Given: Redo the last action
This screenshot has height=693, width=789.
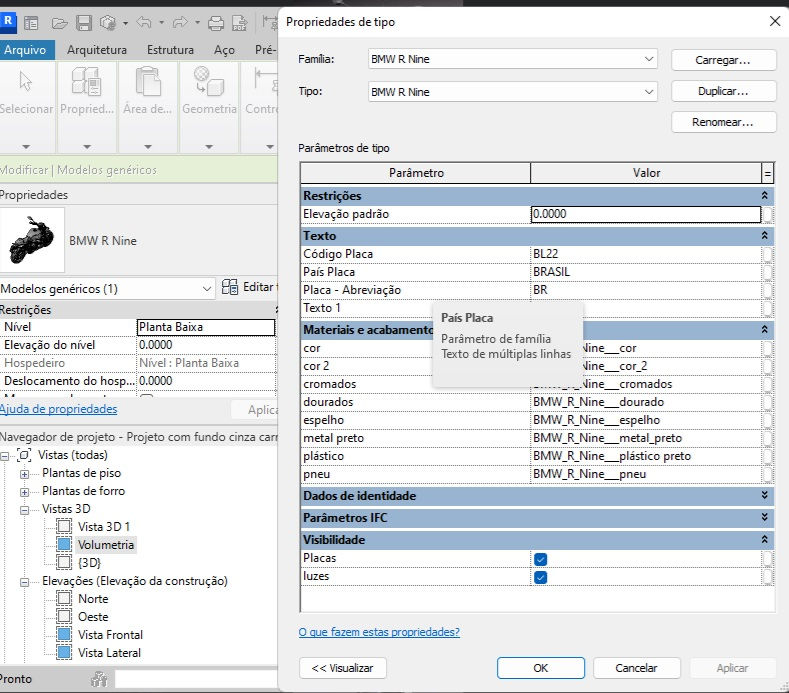Looking at the screenshot, I should 180,22.
